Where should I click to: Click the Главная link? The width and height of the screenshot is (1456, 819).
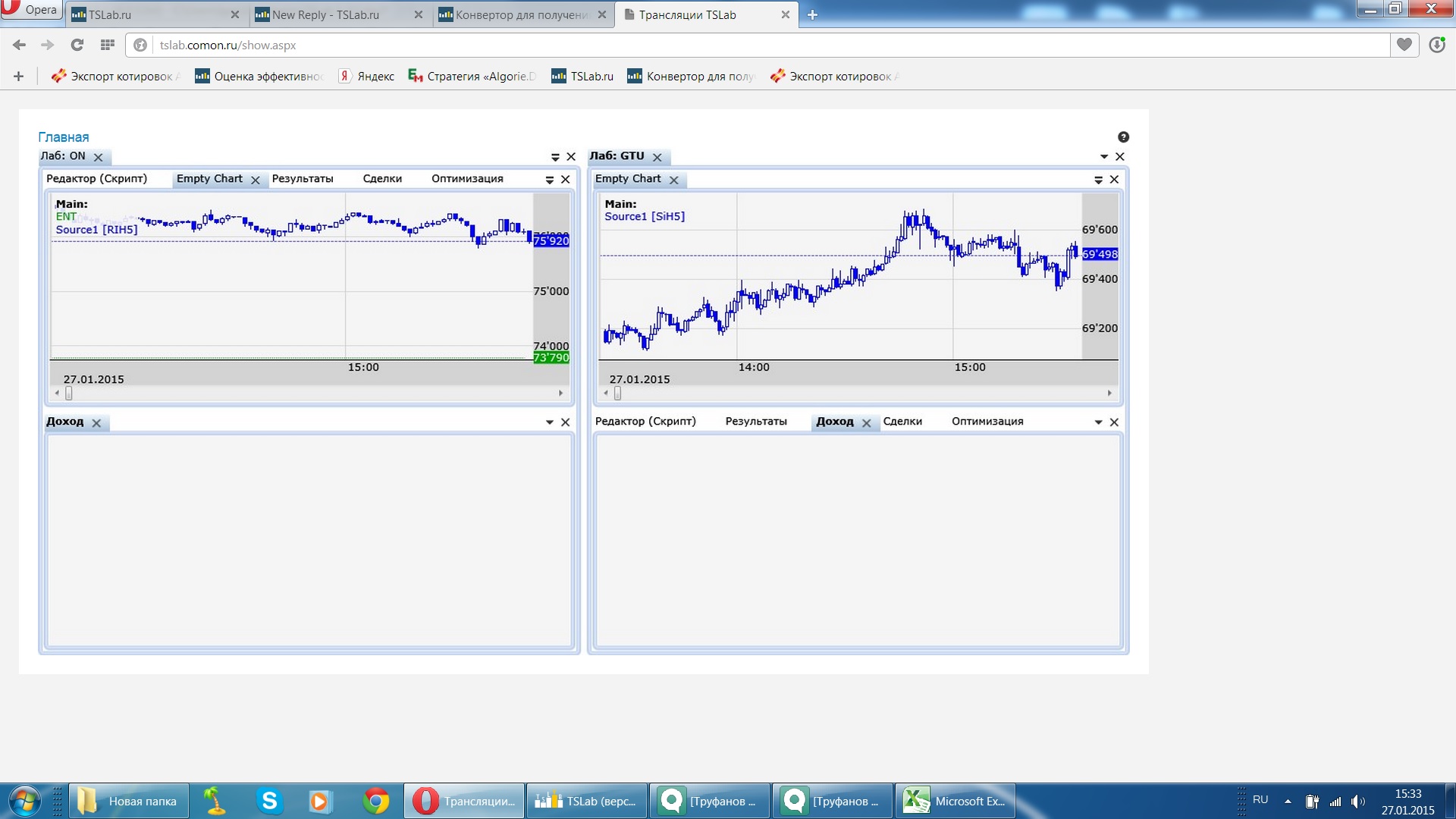pyautogui.click(x=64, y=137)
